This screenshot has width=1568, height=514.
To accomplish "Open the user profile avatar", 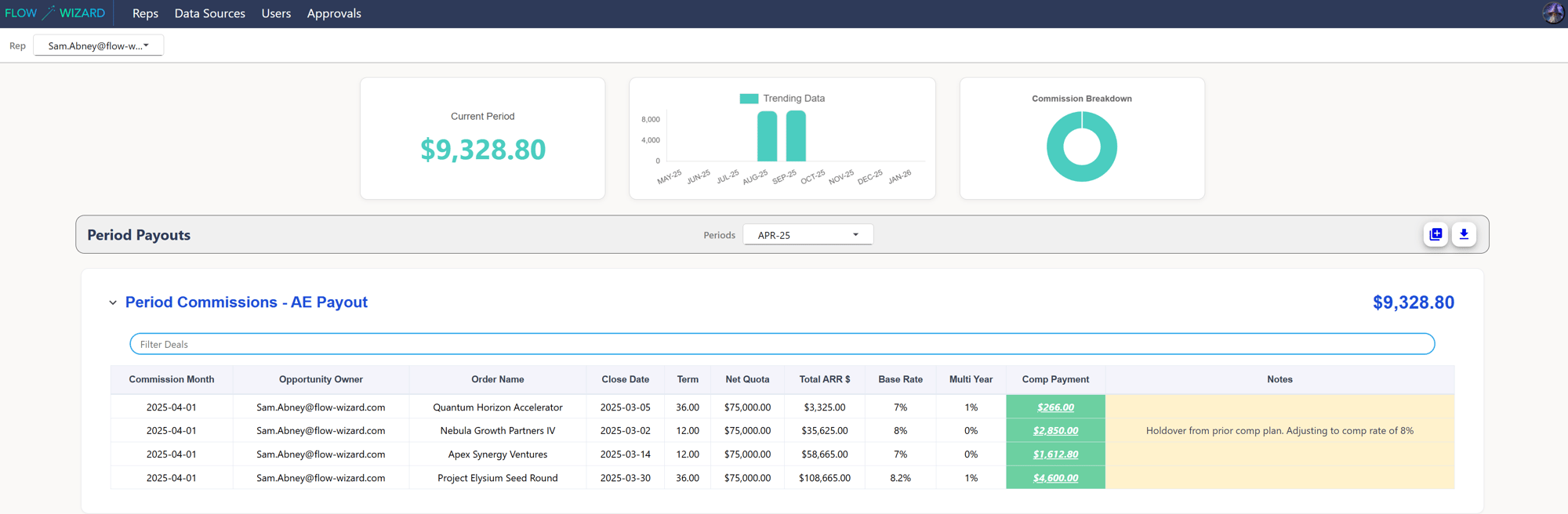I will pyautogui.click(x=1552, y=13).
